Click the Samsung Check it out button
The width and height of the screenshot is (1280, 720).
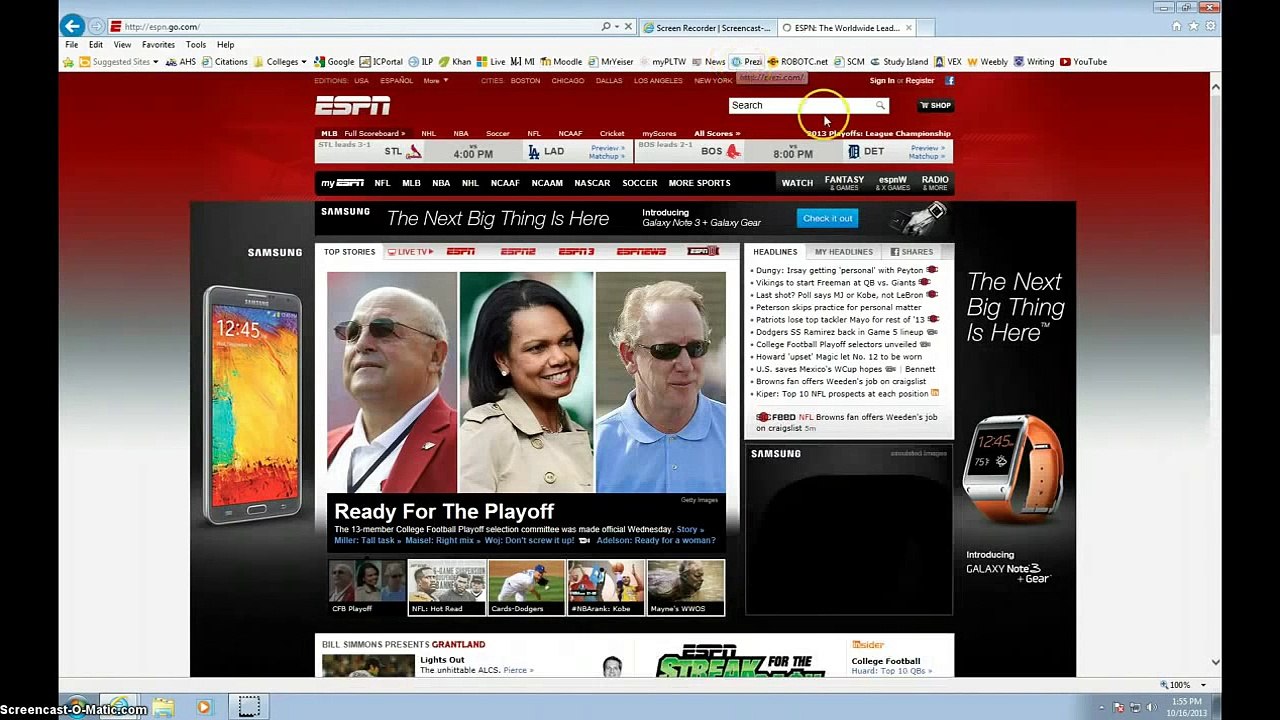coord(827,218)
